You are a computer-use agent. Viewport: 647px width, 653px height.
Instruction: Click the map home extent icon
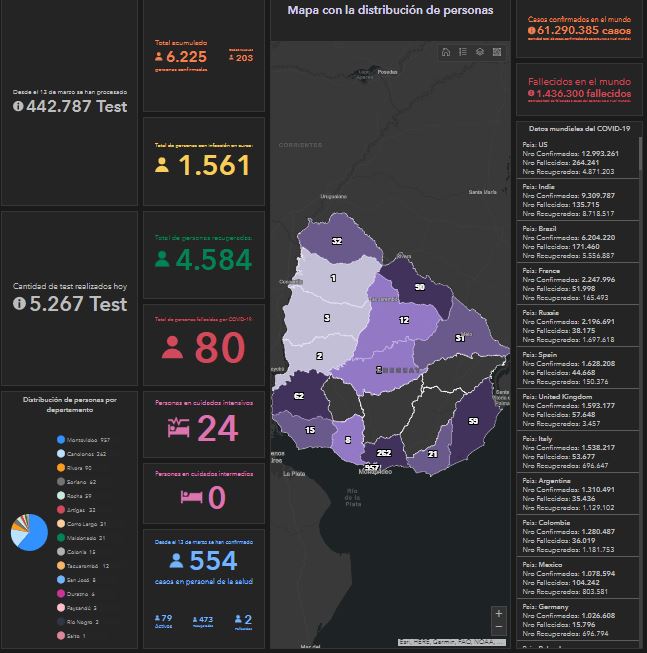[446, 52]
